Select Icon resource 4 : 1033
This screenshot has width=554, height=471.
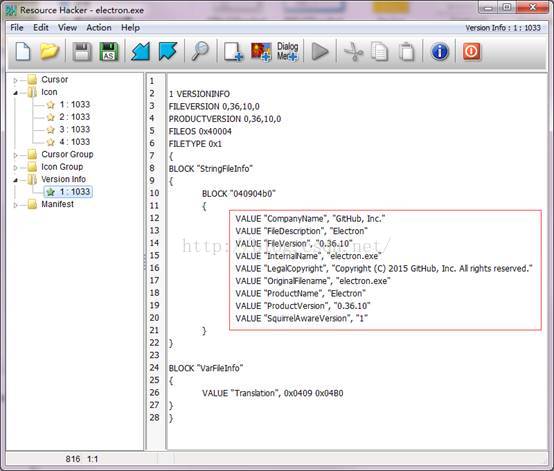(x=75, y=142)
